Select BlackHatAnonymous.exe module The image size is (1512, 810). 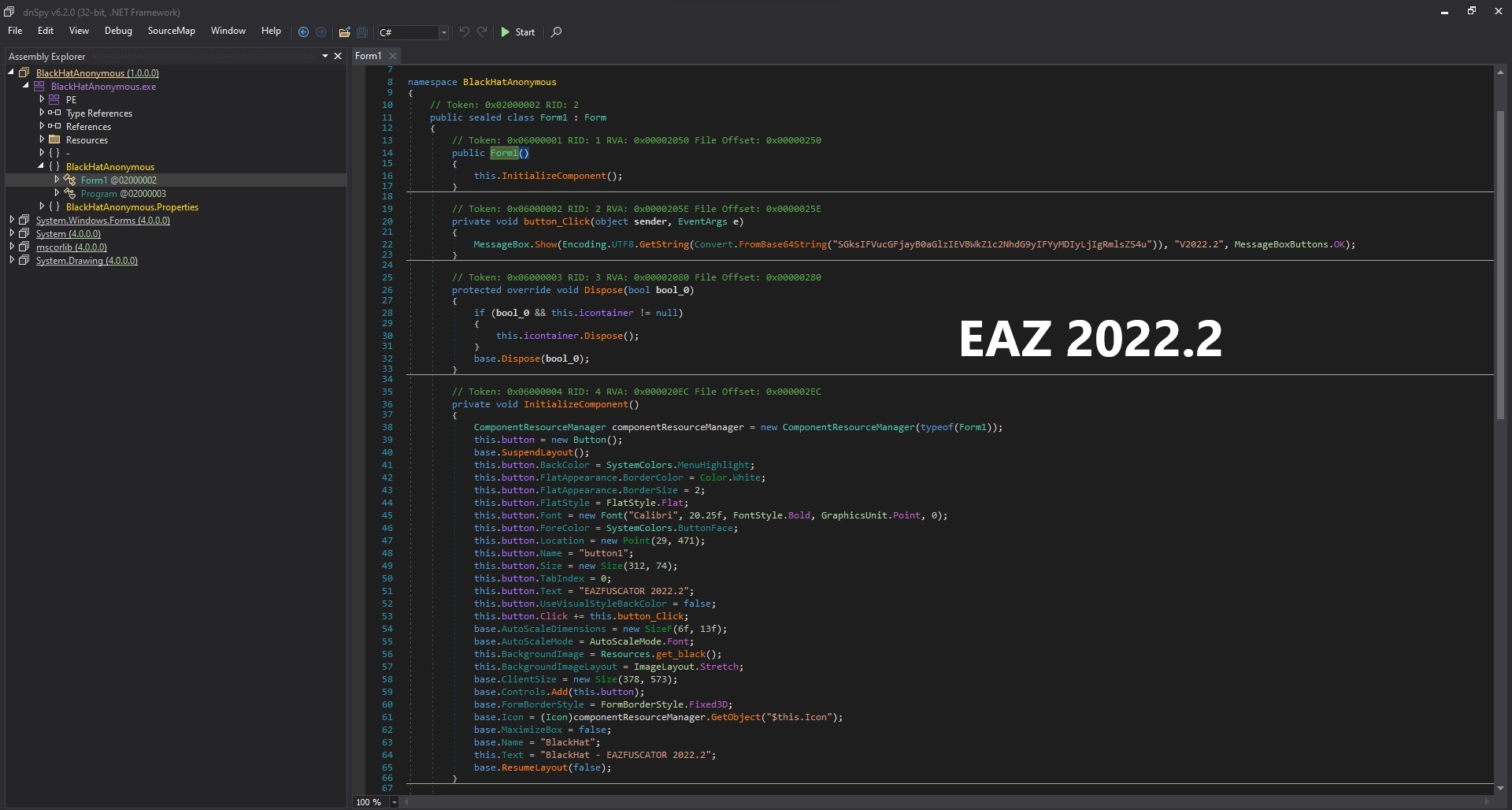[103, 87]
